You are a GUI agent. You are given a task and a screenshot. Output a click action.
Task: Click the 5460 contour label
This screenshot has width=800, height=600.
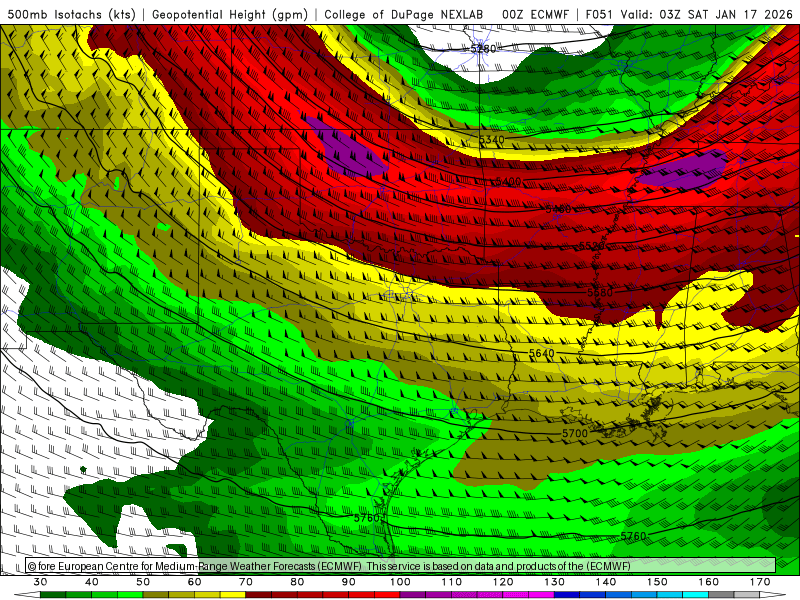[558, 209]
